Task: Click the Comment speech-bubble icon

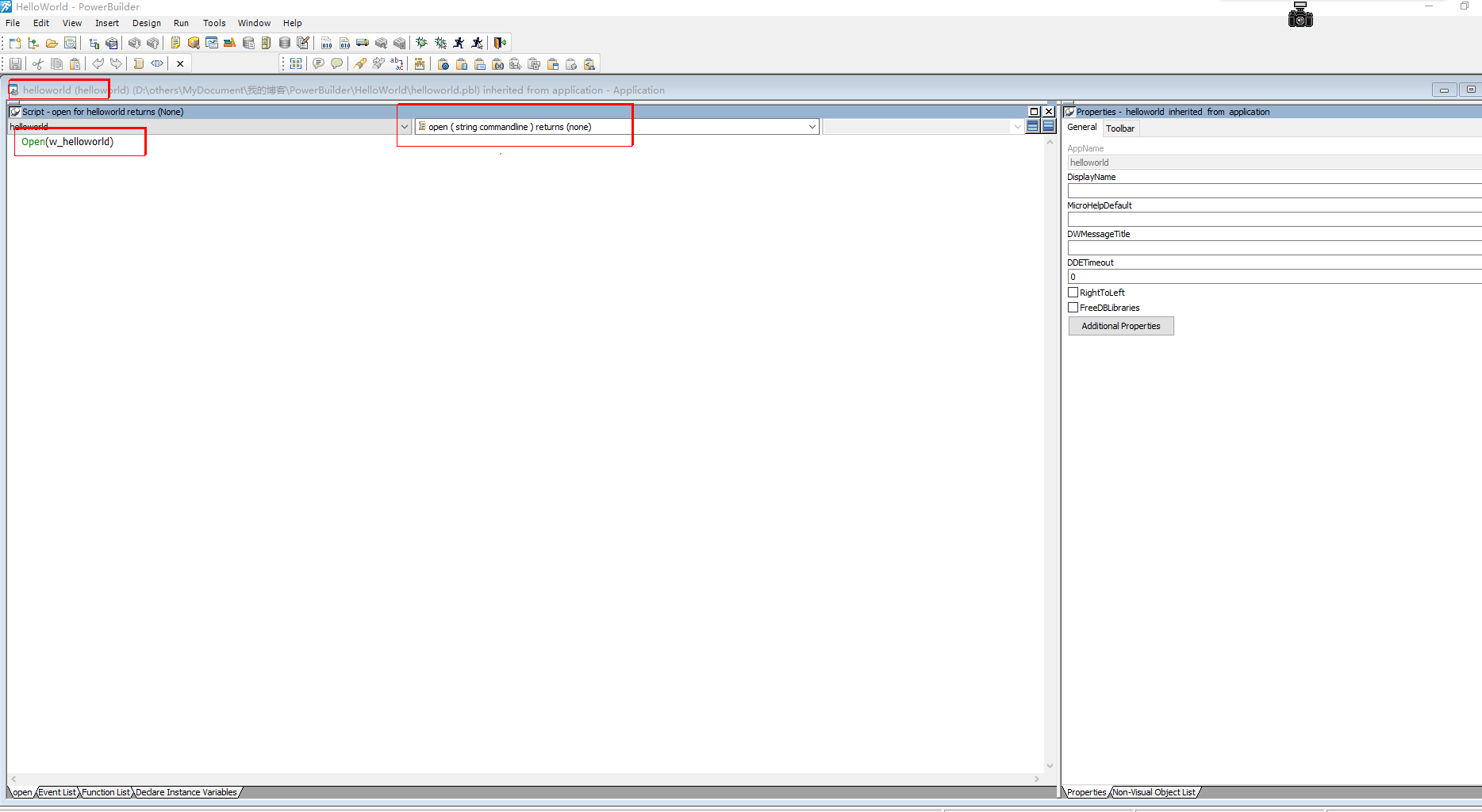Action: (x=318, y=63)
